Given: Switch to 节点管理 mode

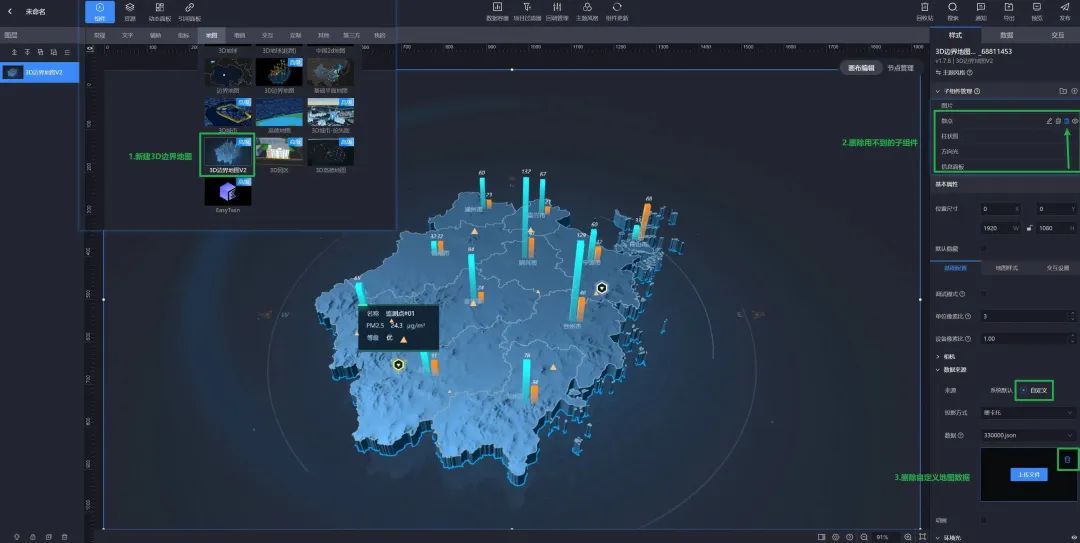Looking at the screenshot, I should point(900,68).
